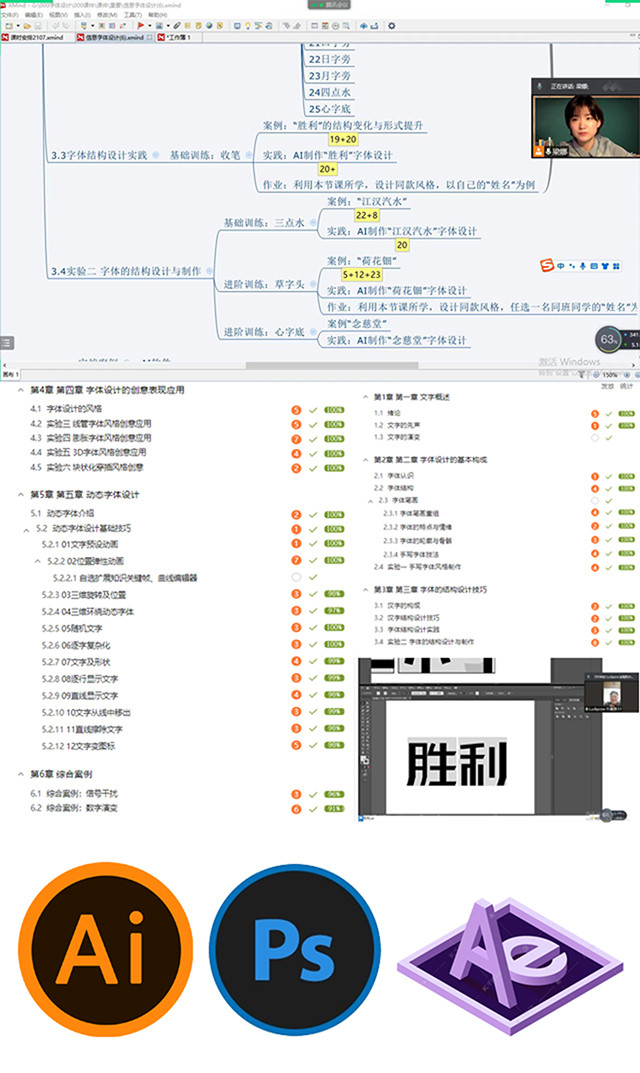The width and height of the screenshot is (640, 1073).
Task: Switch to the *工作簿 1 tab
Action: tap(175, 38)
